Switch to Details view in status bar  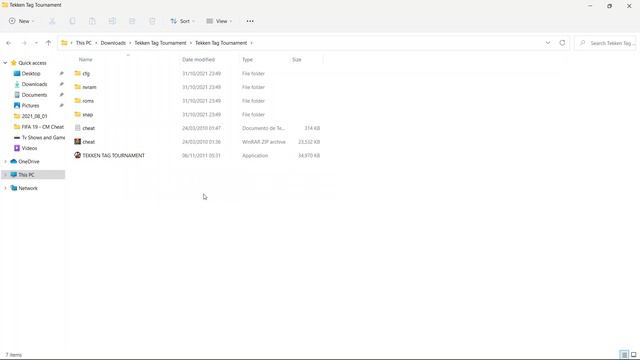pyautogui.click(x=624, y=355)
